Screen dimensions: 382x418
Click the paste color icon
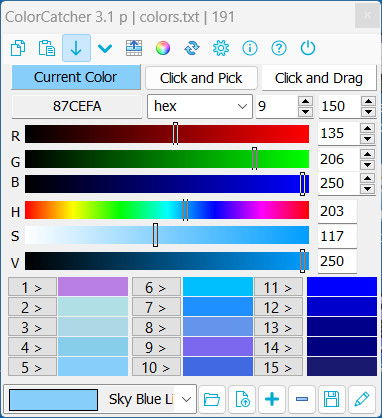pyautogui.click(x=47, y=48)
